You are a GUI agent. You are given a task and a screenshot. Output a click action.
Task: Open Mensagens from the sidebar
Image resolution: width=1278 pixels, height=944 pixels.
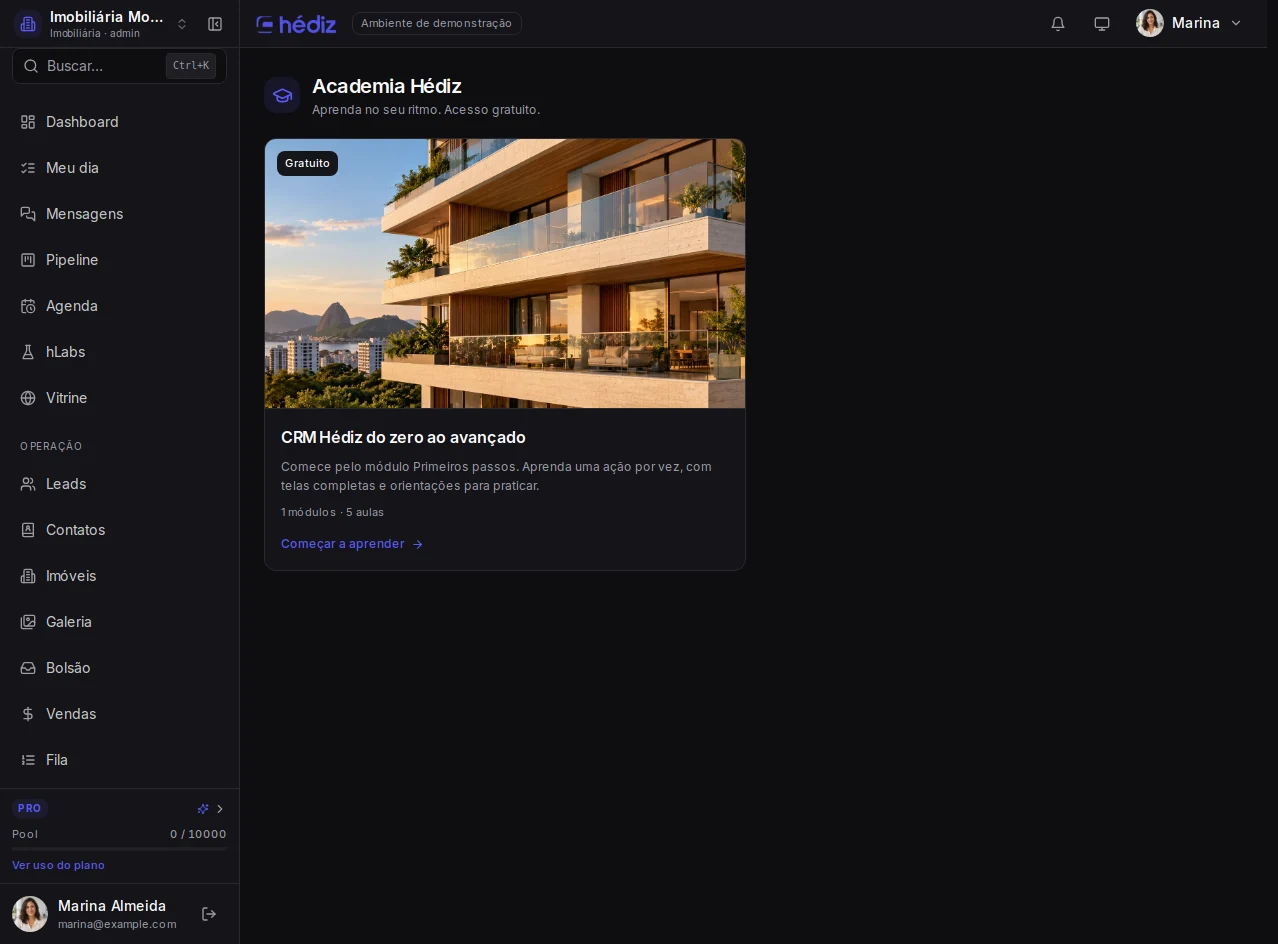119,214
